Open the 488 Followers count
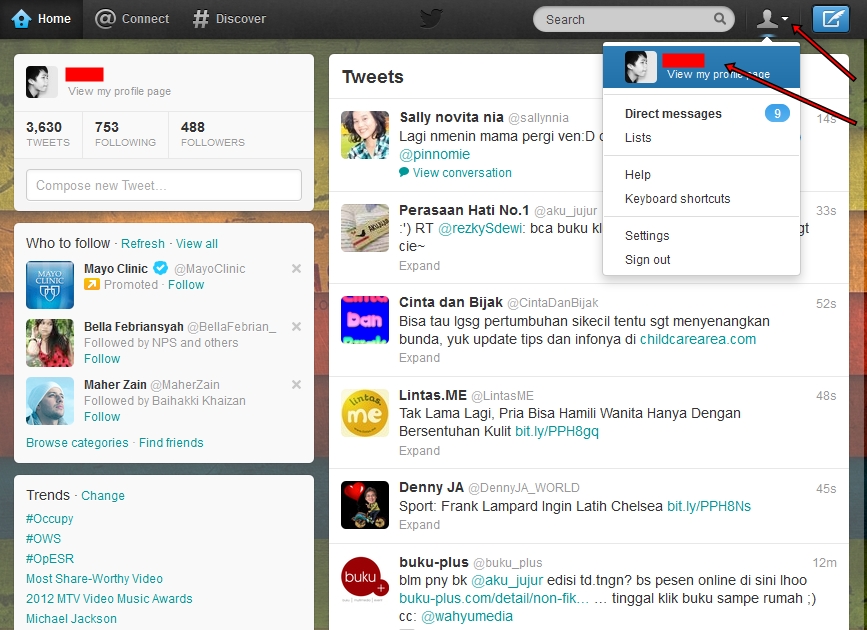The width and height of the screenshot is (867, 630). tap(213, 134)
